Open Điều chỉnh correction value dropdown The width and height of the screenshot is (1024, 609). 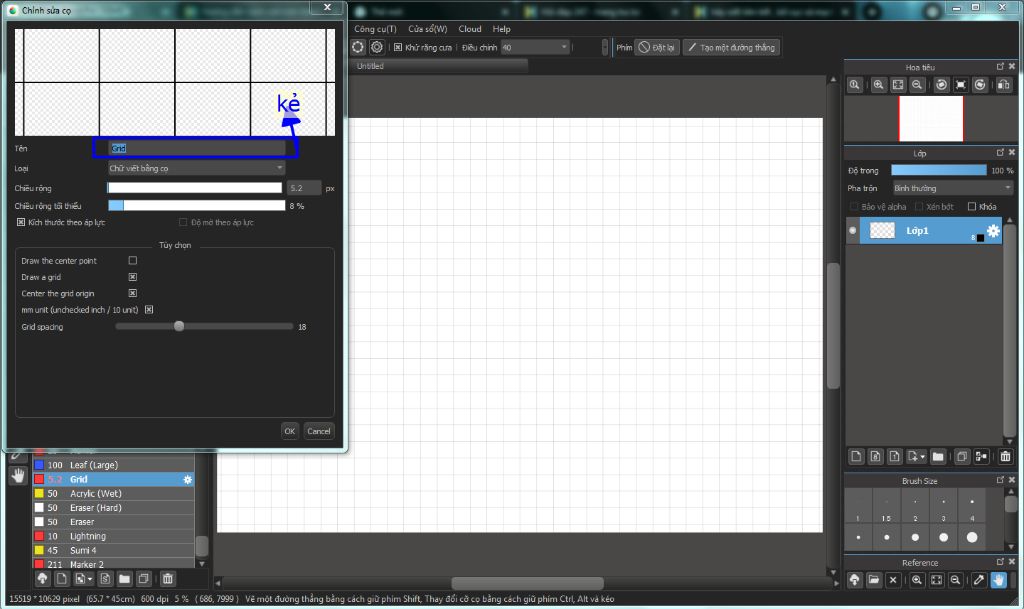[536, 47]
